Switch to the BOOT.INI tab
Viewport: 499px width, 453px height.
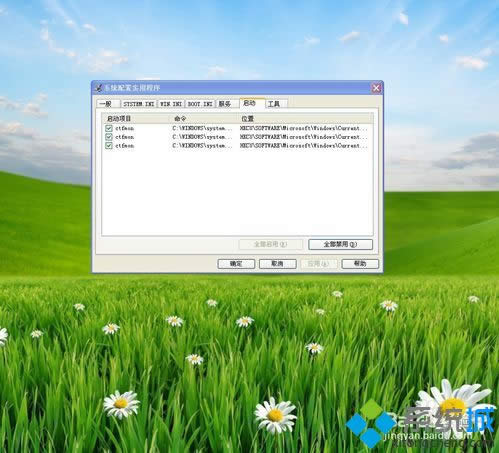pos(200,104)
